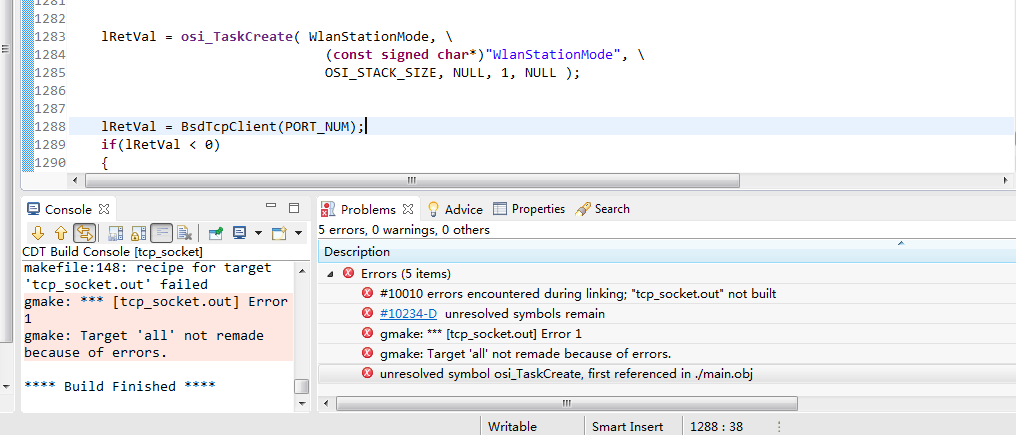Switch to the Advice tab

pyautogui.click(x=455, y=209)
